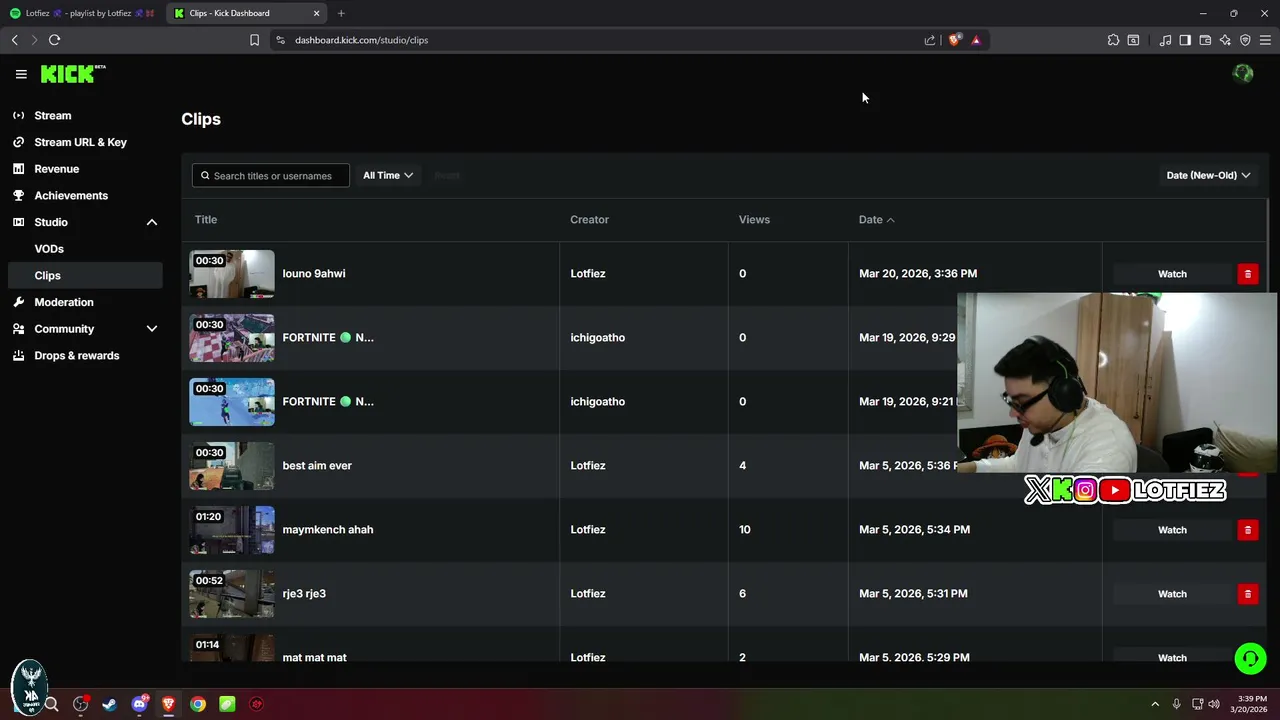Viewport: 1280px width, 720px height.
Task: Open VODs under Studio
Action: click(49, 249)
